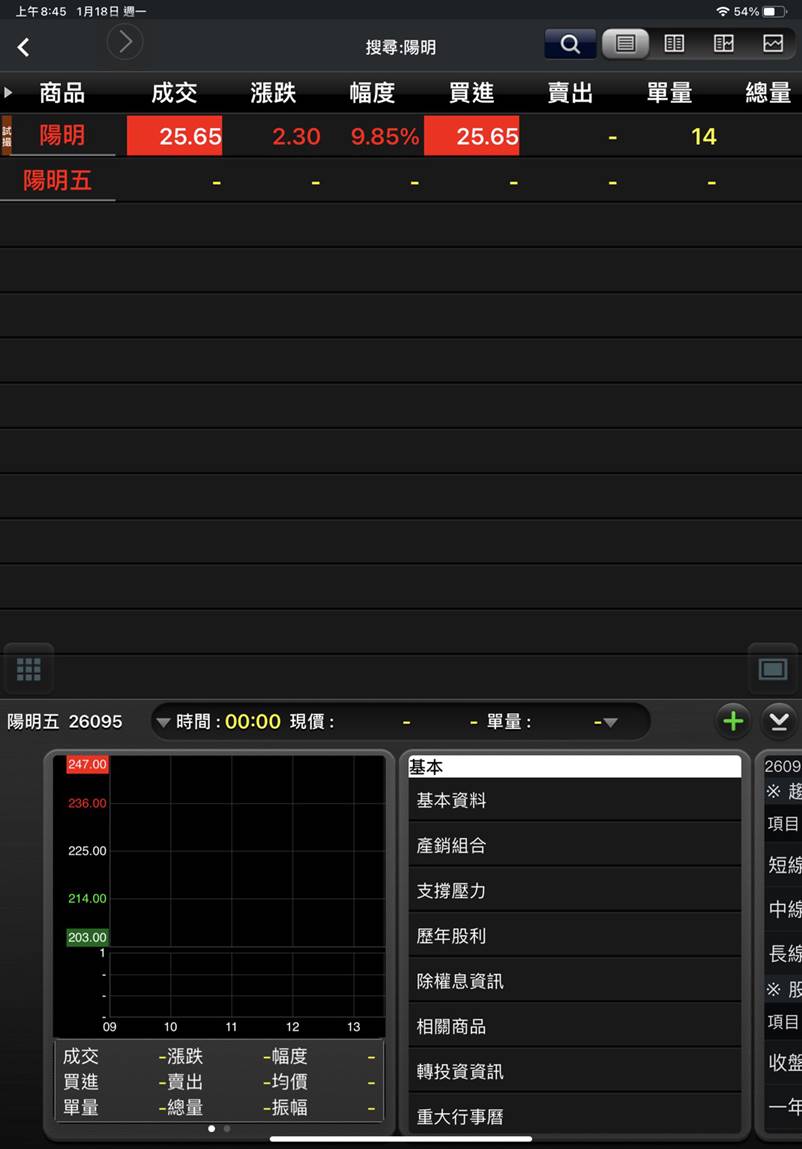Sort by 幅度 column header
This screenshot has height=1149, width=802.
[372, 93]
